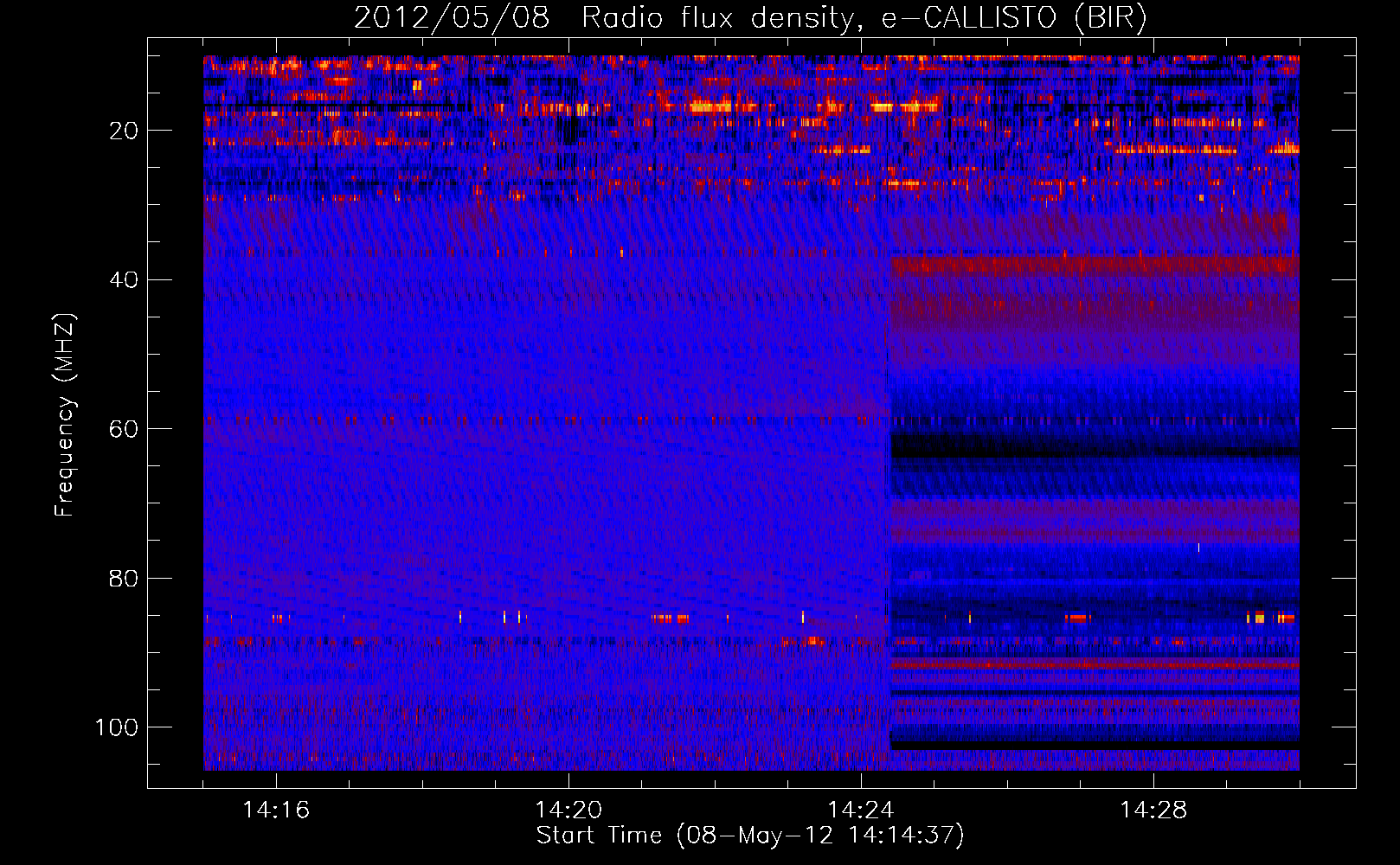
Task: Click the "14:20" time axis tick label
Action: tap(568, 811)
